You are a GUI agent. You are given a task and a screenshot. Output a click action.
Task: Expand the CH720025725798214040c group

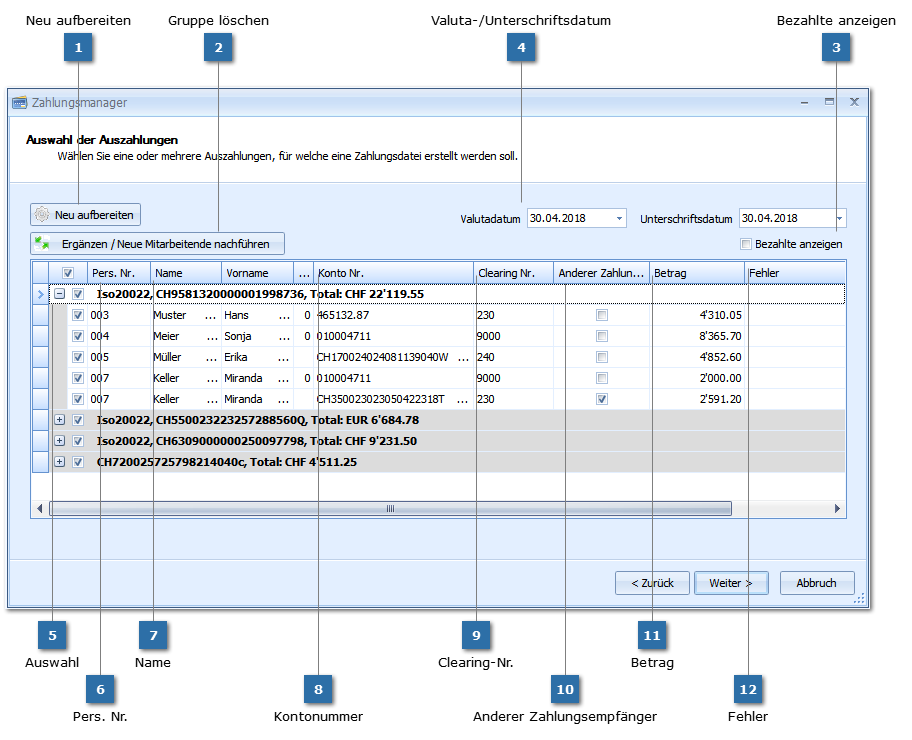(x=59, y=461)
